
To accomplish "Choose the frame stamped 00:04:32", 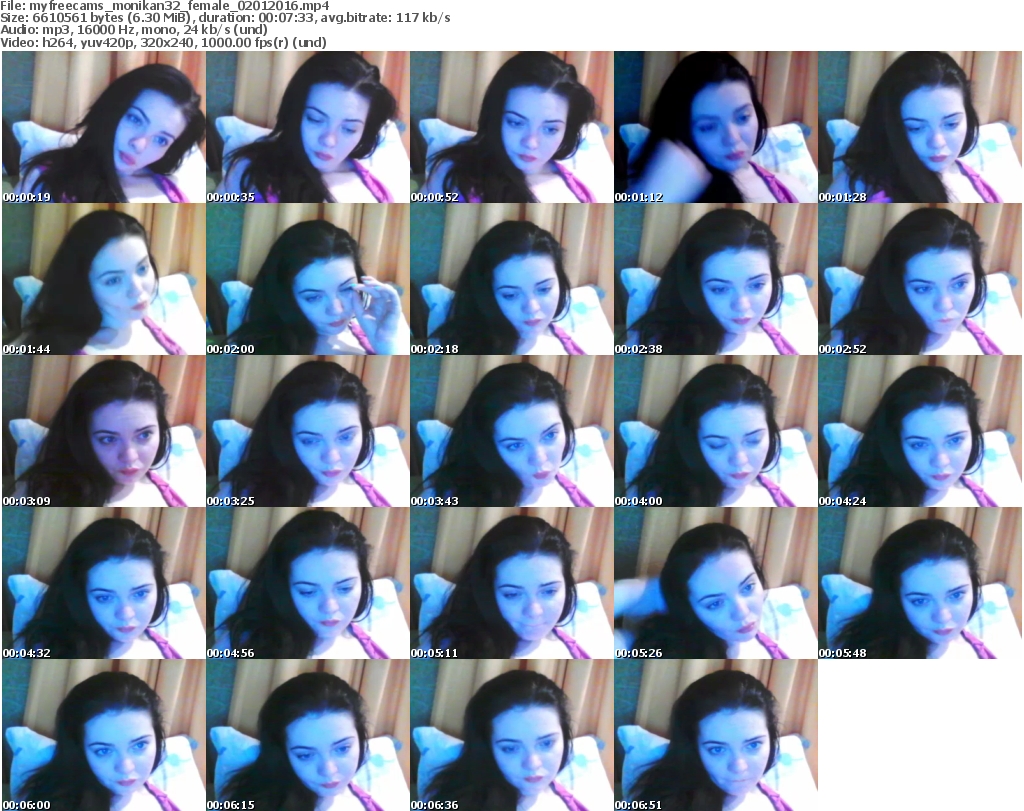I will click(104, 583).
